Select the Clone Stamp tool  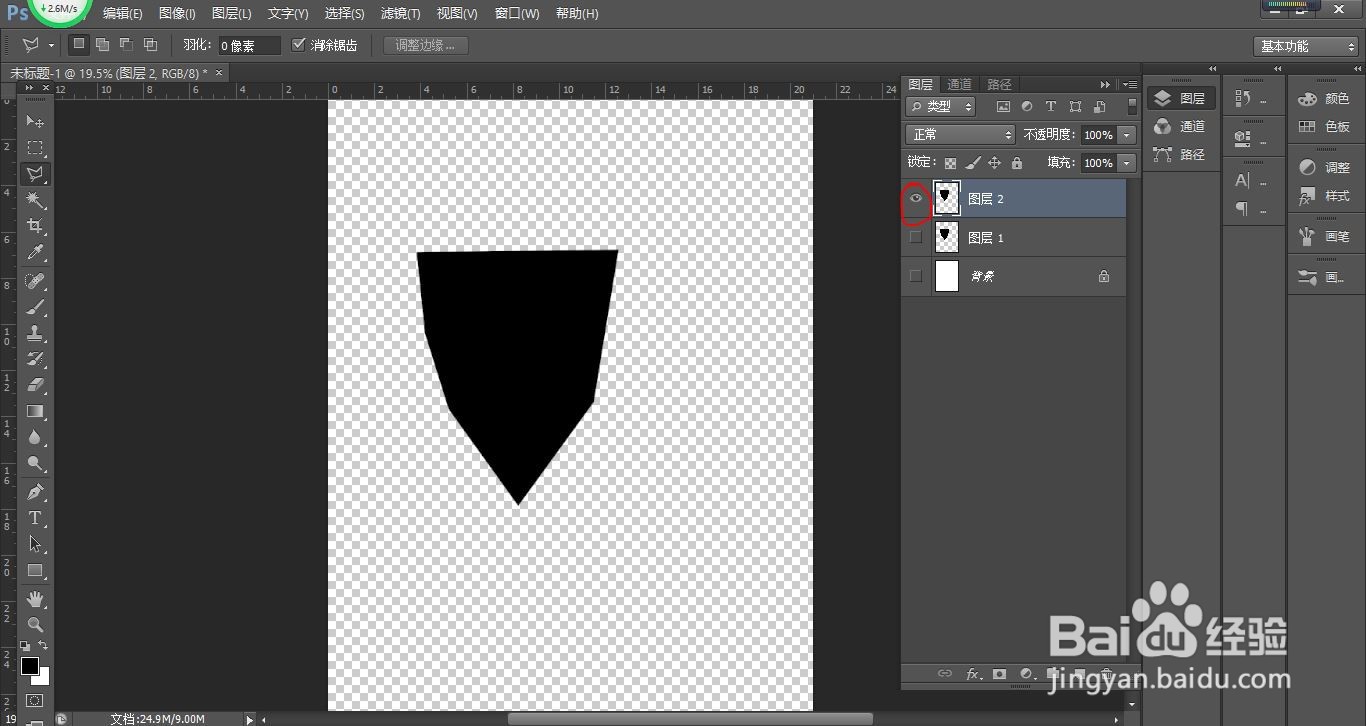[35, 333]
